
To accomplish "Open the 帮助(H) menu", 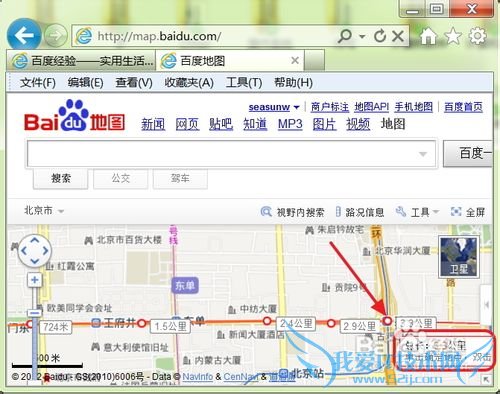I will click(293, 82).
